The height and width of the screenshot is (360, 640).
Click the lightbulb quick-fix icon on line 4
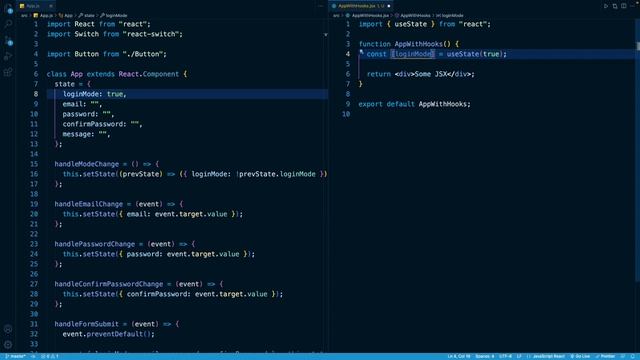[361, 52]
